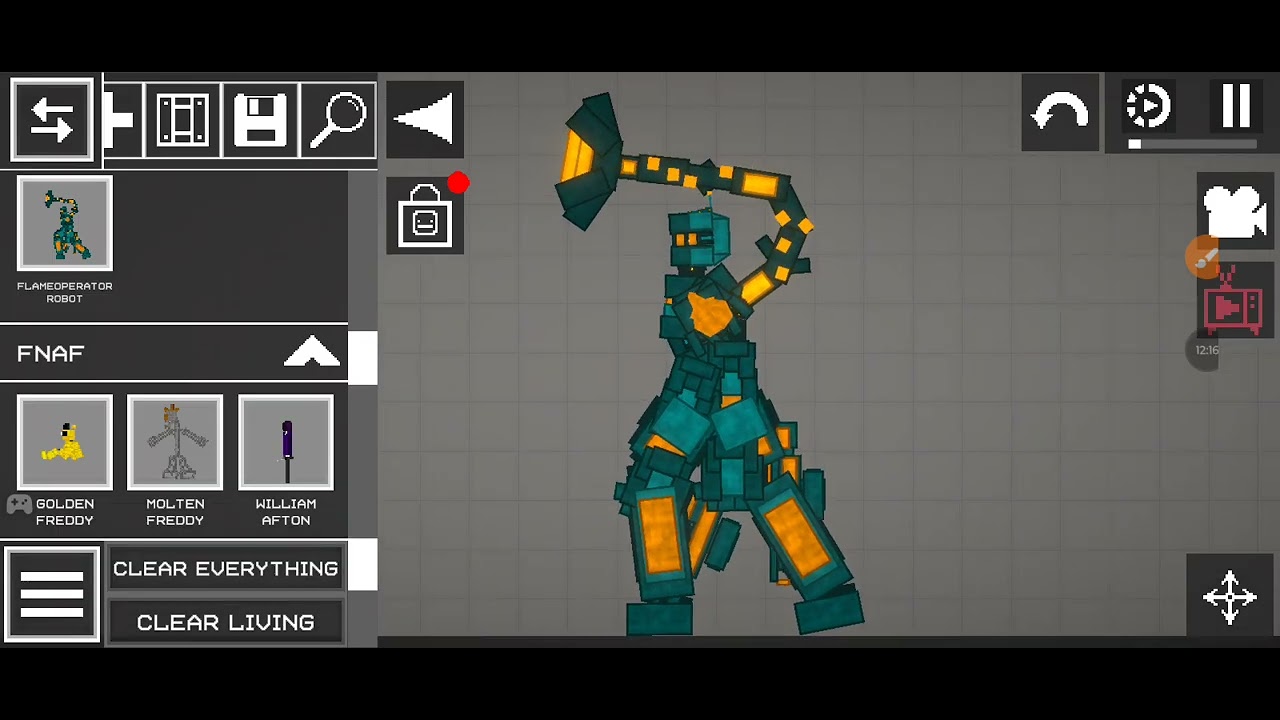Viewport: 1280px width, 720px height.
Task: Select Molten Freddy item
Action: tap(175, 442)
